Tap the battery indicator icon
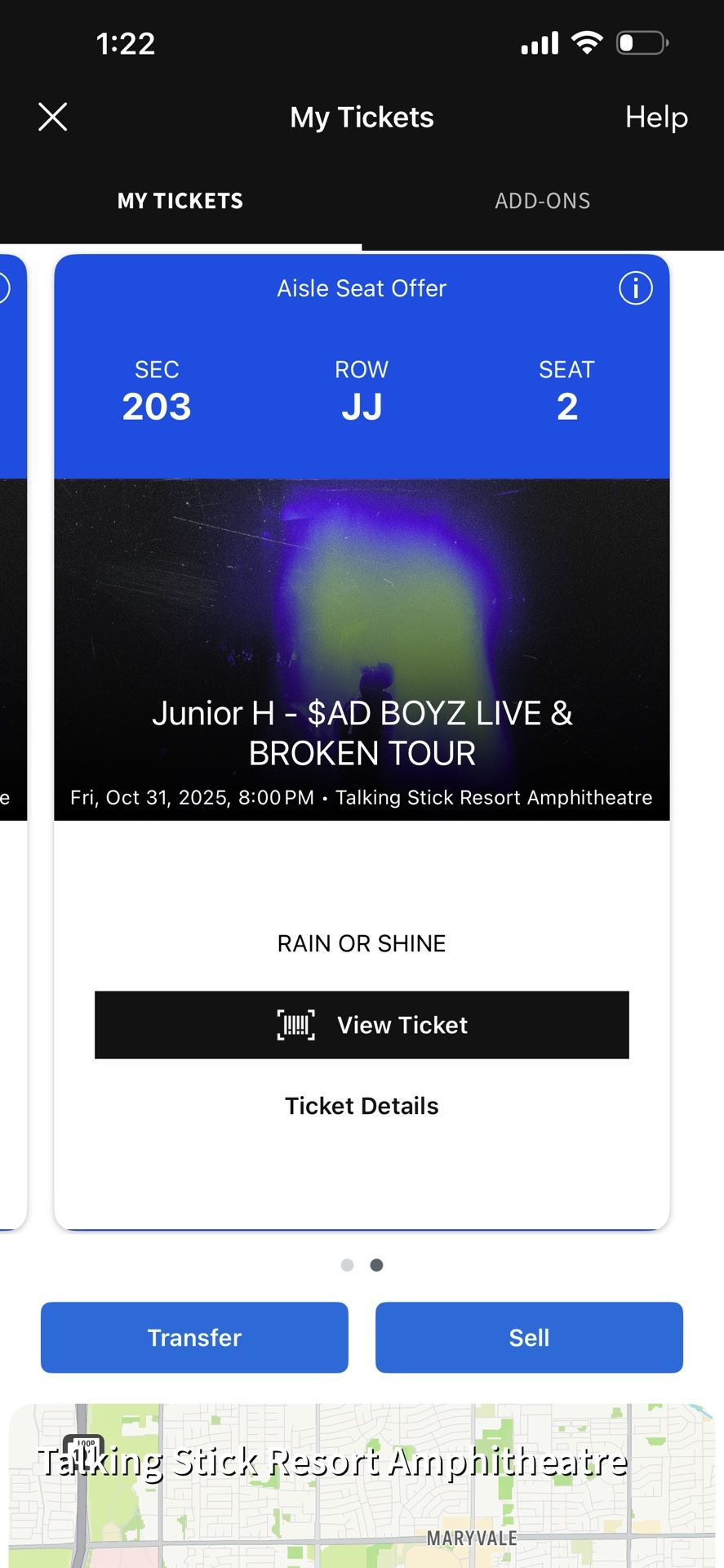This screenshot has width=724, height=1568. coord(642,42)
